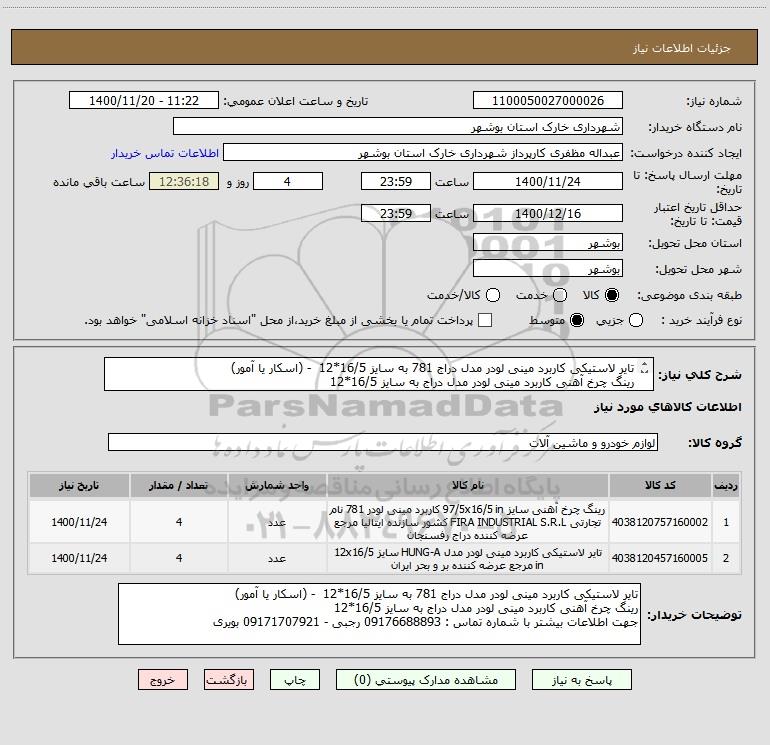Open the اطلاعات تماس خریدار link
The height and width of the screenshot is (745, 770).
(165, 153)
